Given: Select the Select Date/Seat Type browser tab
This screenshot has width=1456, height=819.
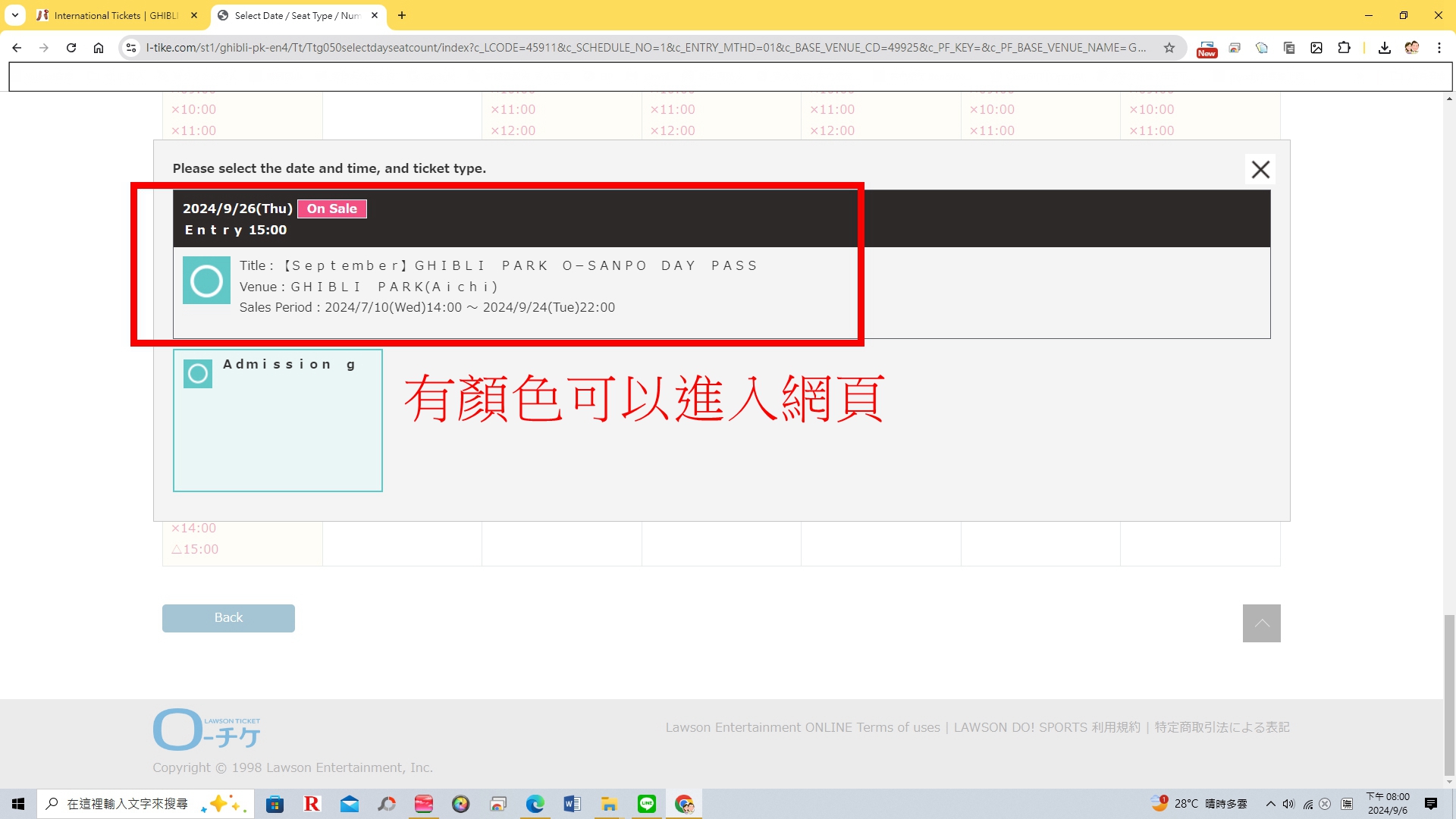Looking at the screenshot, I should (x=296, y=15).
